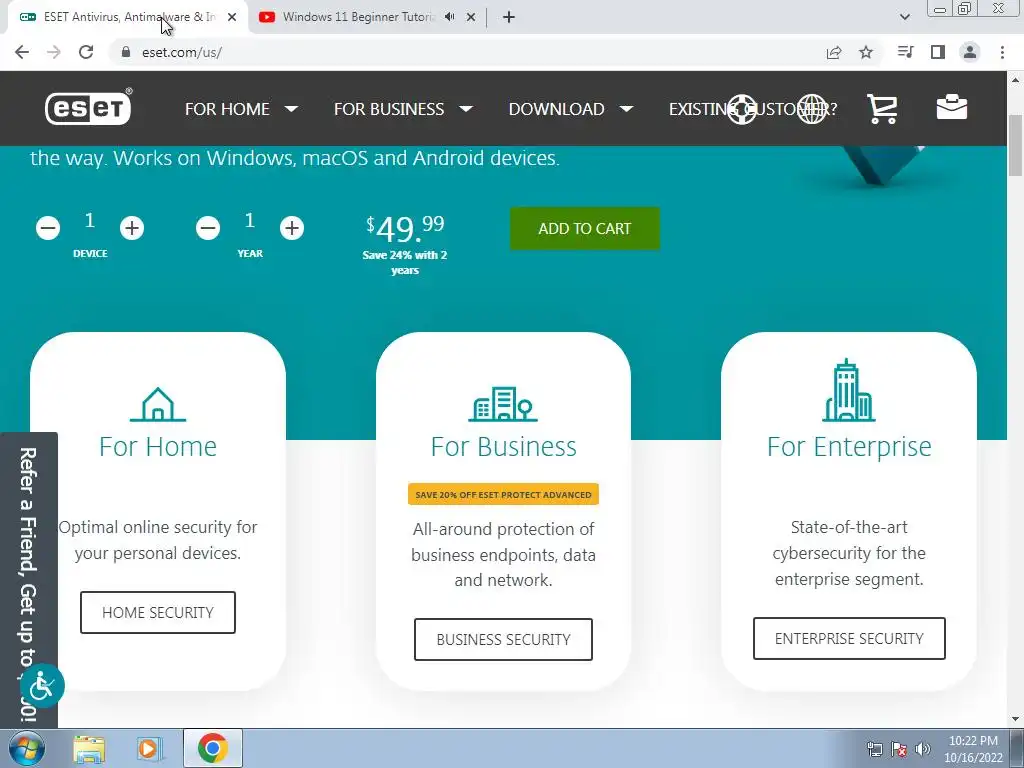Expand the tab search chevron

click(904, 17)
